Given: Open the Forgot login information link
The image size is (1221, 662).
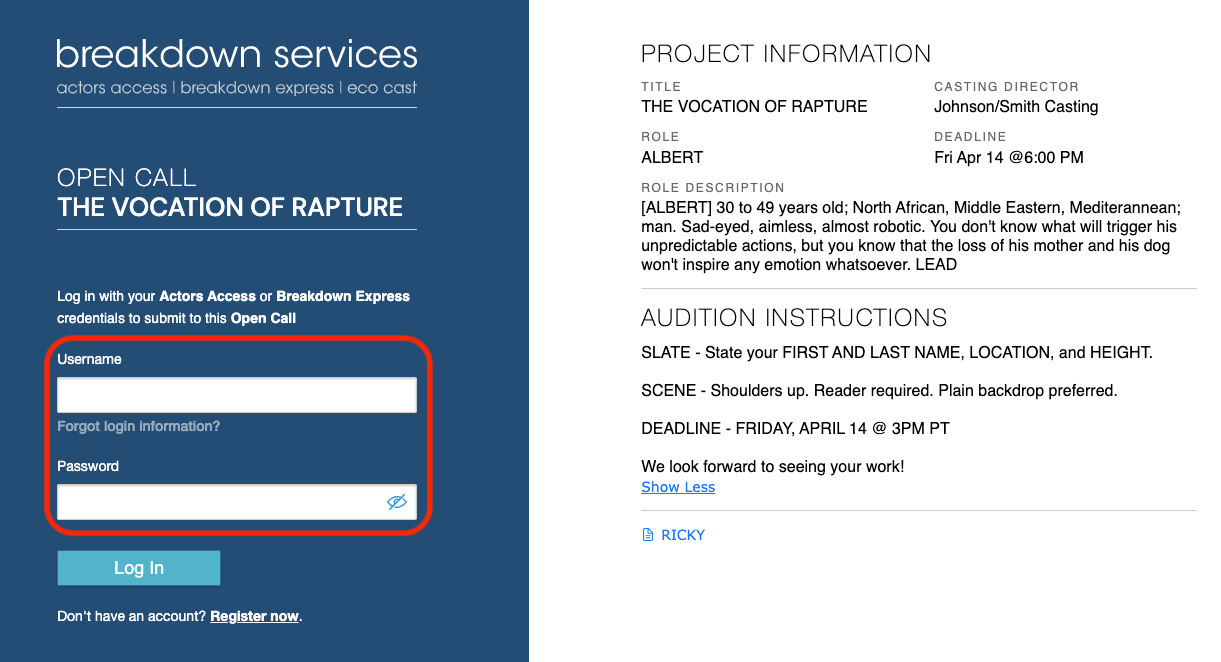Looking at the screenshot, I should click(138, 426).
